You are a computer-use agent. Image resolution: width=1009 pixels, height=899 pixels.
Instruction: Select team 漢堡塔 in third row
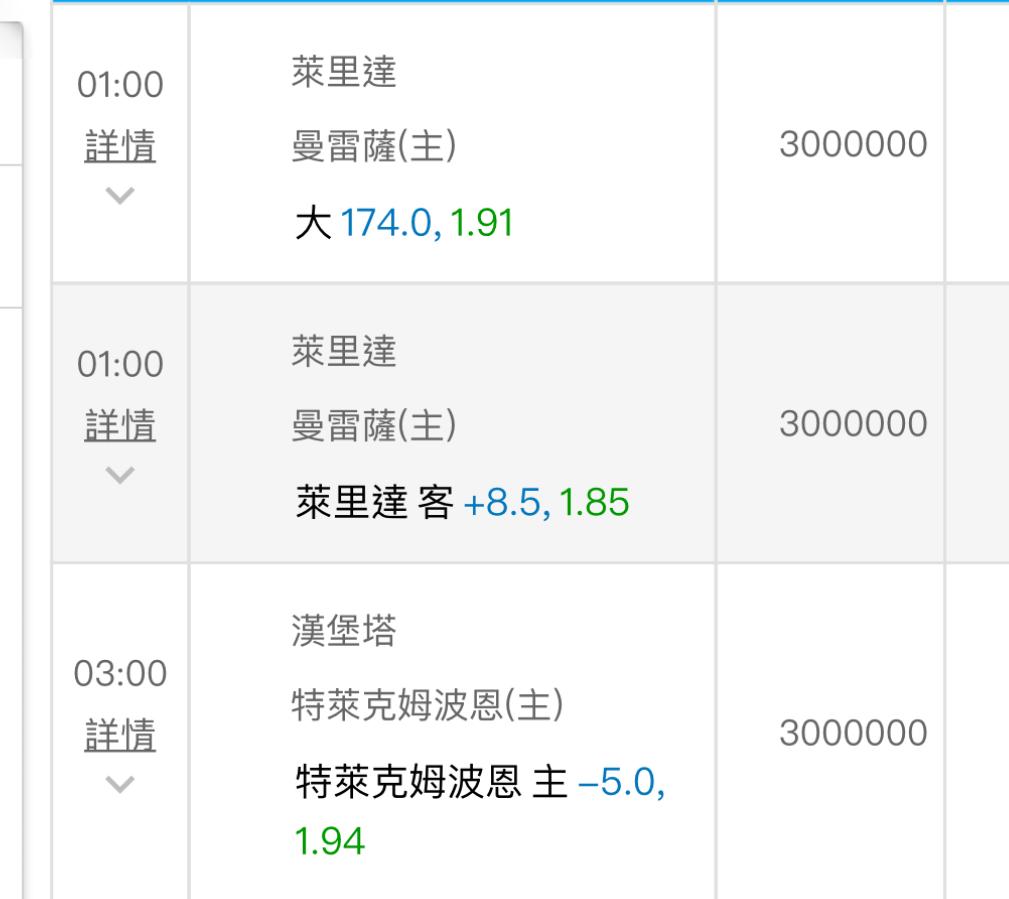pyautogui.click(x=344, y=630)
